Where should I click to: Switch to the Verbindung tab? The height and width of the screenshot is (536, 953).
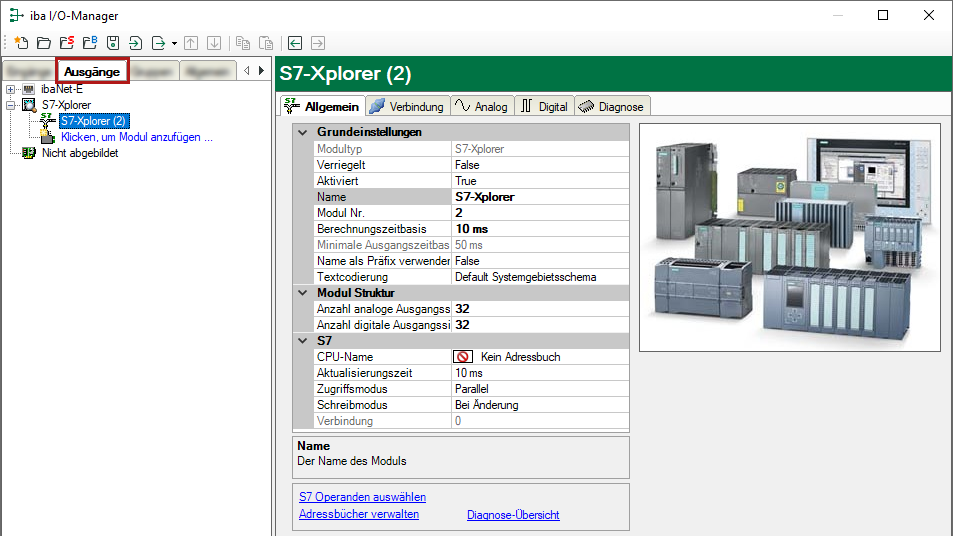tap(407, 106)
